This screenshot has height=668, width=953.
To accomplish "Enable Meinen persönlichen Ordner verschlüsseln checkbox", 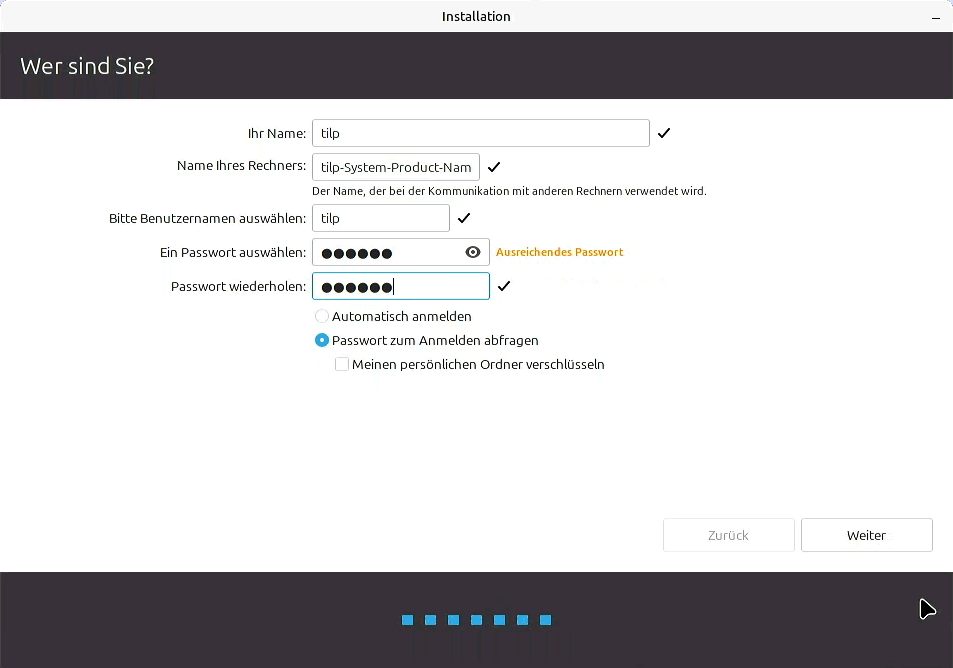I will [342, 365].
